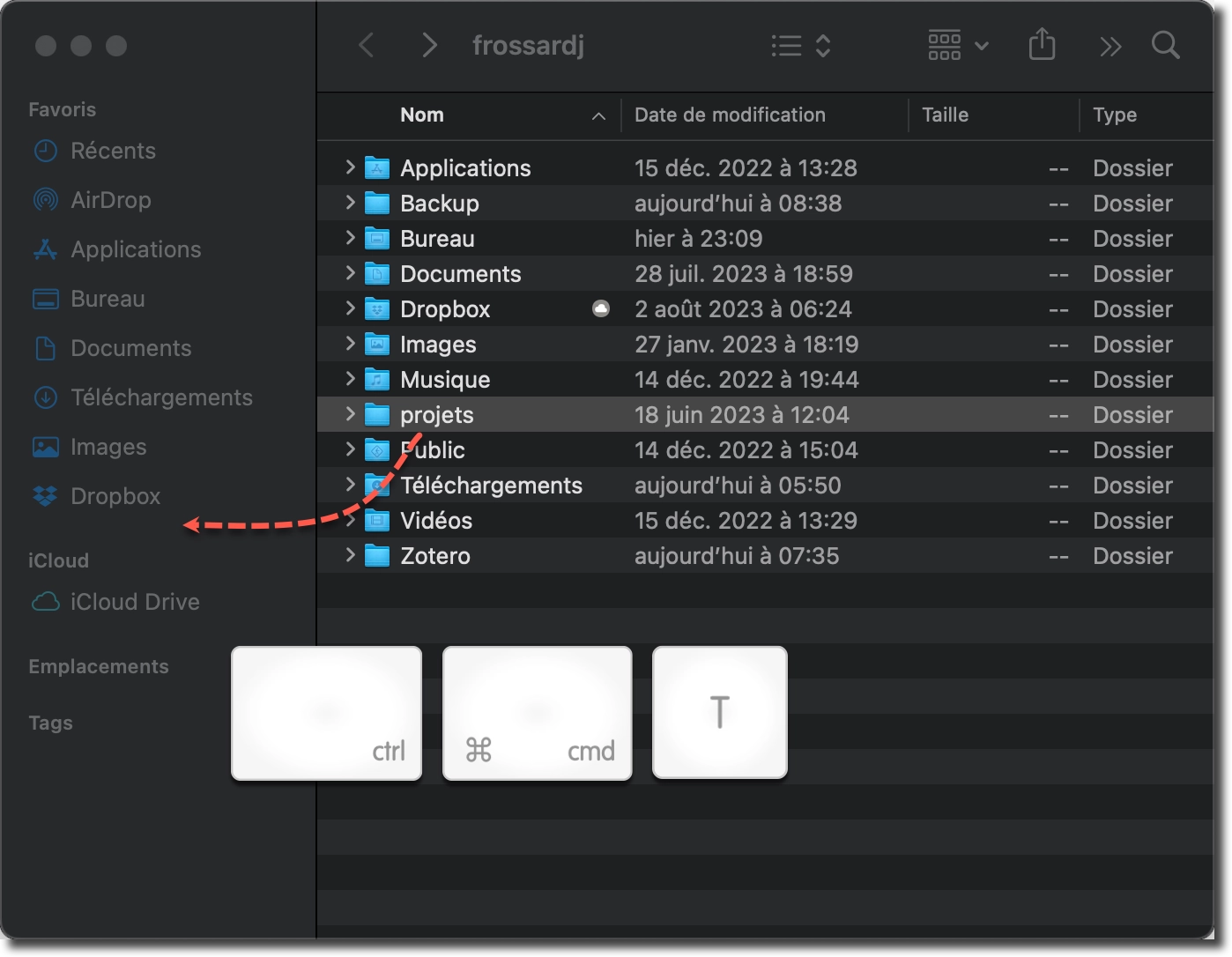1232x957 pixels.
Task: Go forward with the right chevron button
Action: 429,45
